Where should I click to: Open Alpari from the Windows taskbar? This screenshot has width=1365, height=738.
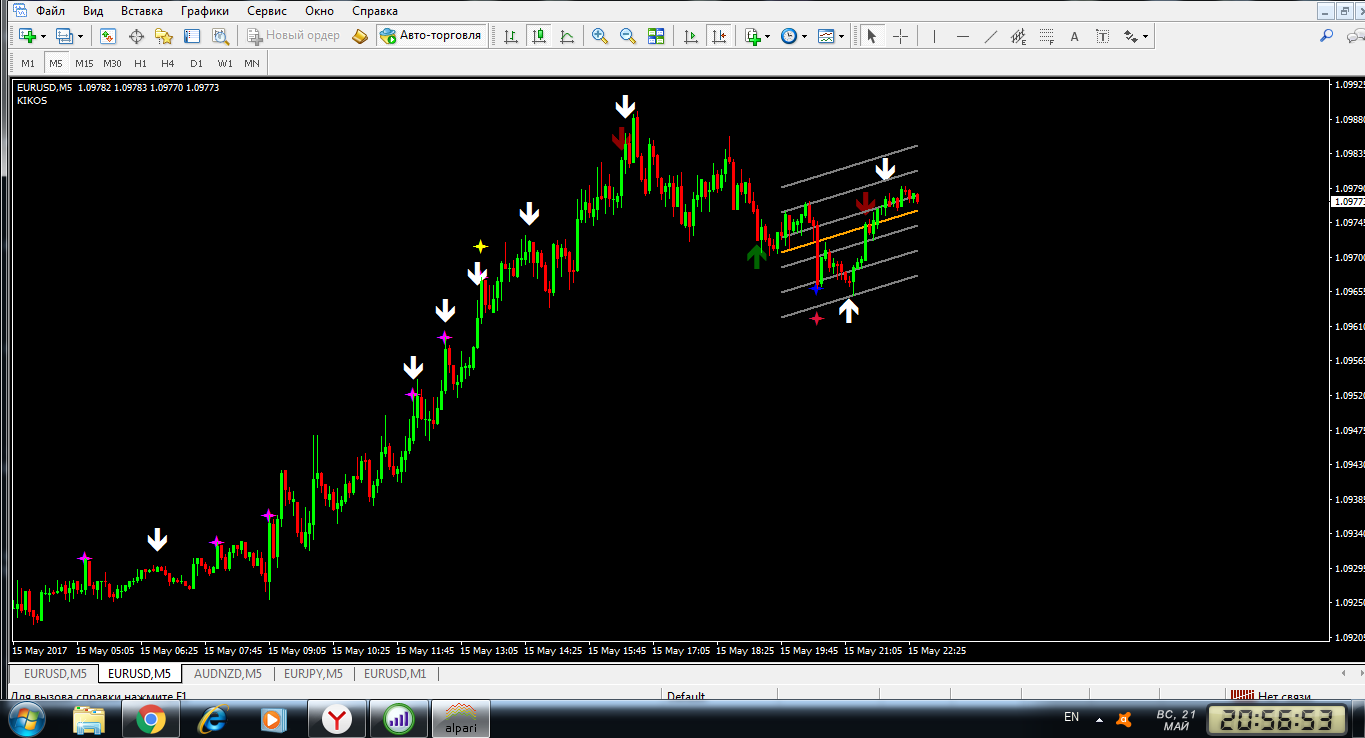click(460, 718)
